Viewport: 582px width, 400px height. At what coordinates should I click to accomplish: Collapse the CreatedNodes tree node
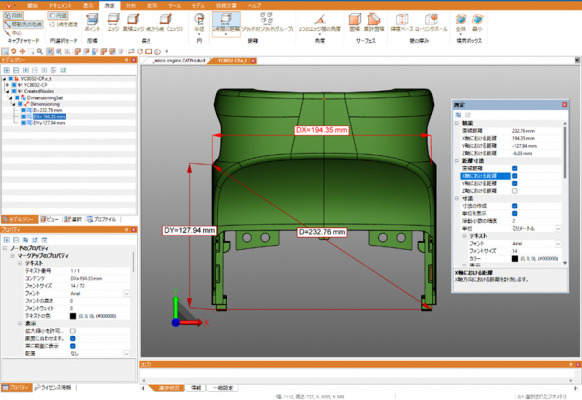(x=7, y=91)
